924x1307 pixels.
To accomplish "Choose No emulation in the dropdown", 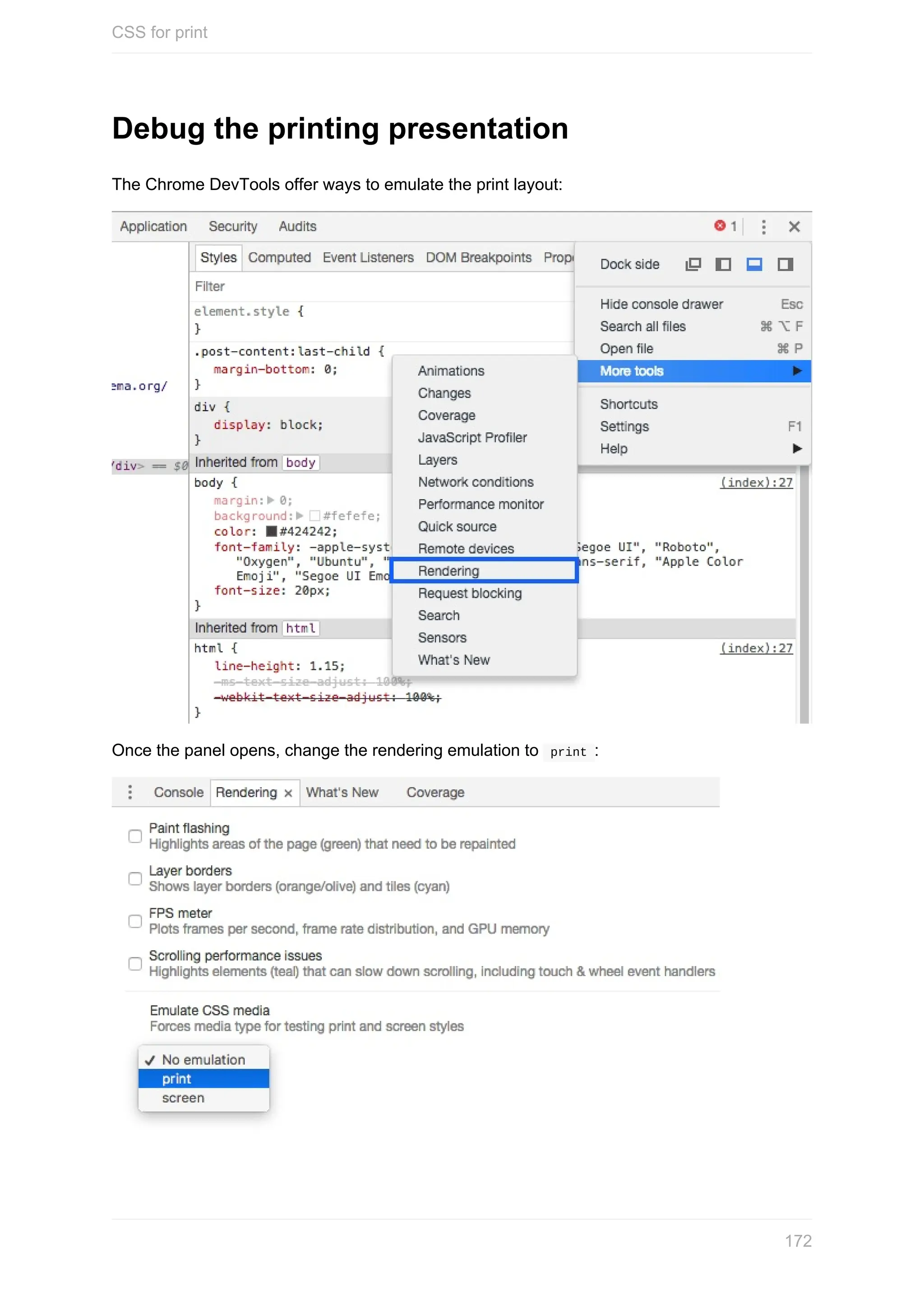I will [203, 1059].
